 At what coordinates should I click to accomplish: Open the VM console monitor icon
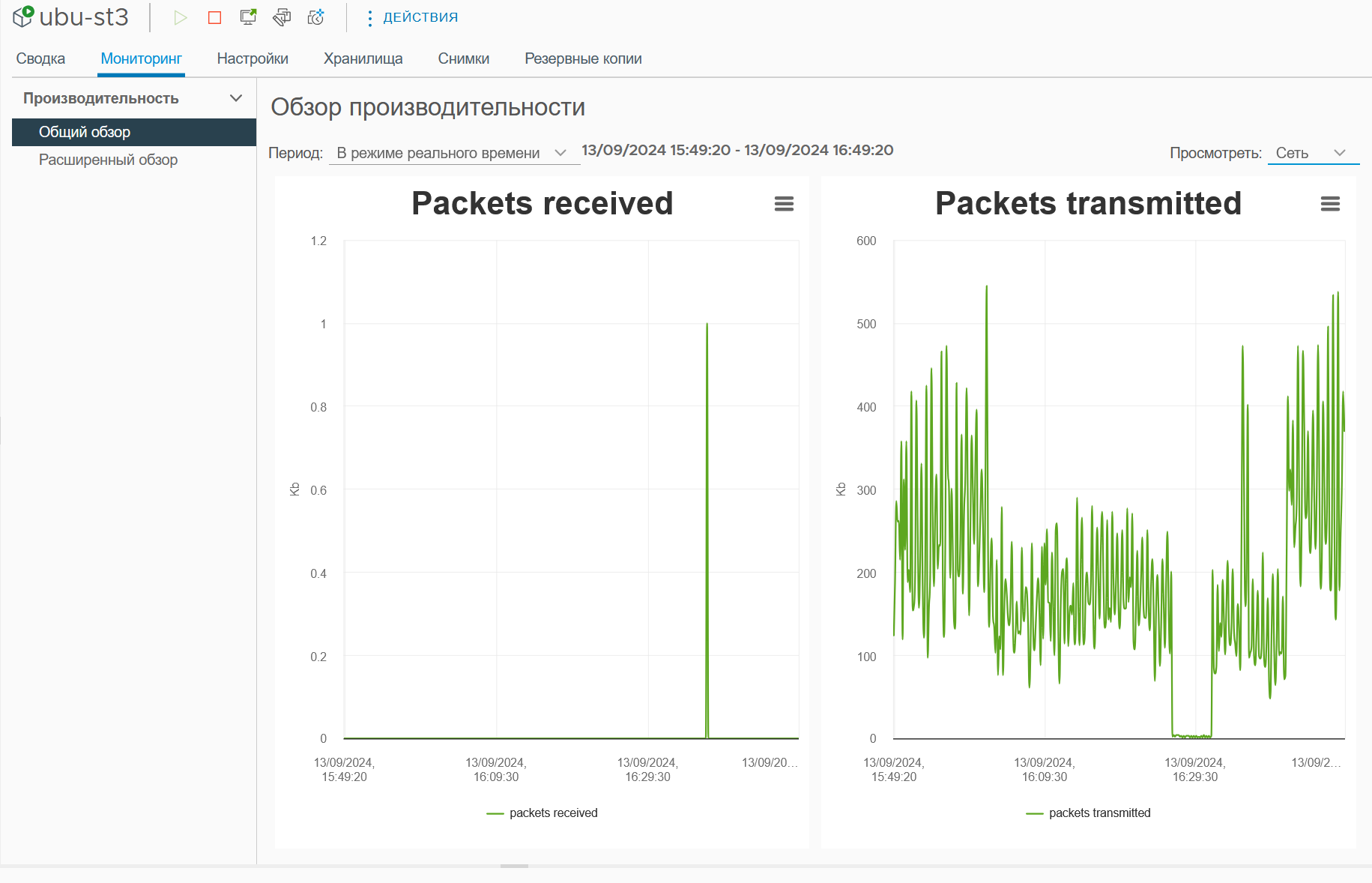tap(248, 17)
